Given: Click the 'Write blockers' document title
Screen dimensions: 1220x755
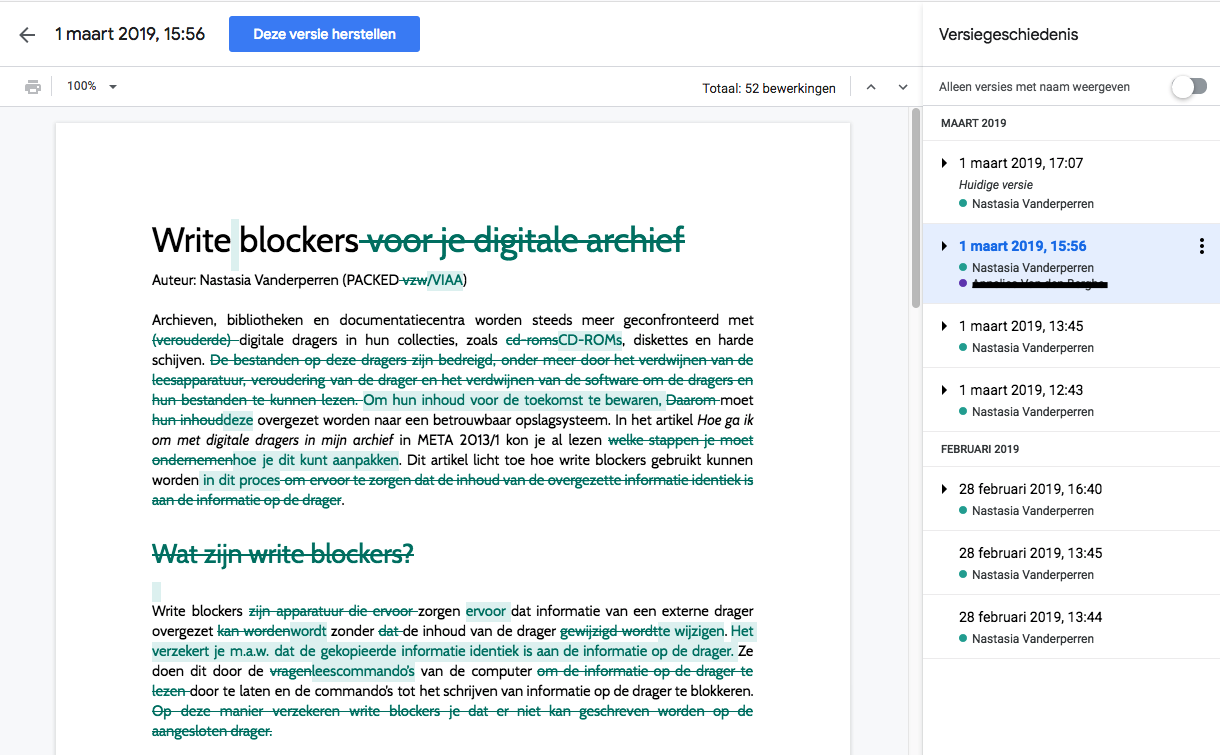Looking at the screenshot, I should coord(255,240).
